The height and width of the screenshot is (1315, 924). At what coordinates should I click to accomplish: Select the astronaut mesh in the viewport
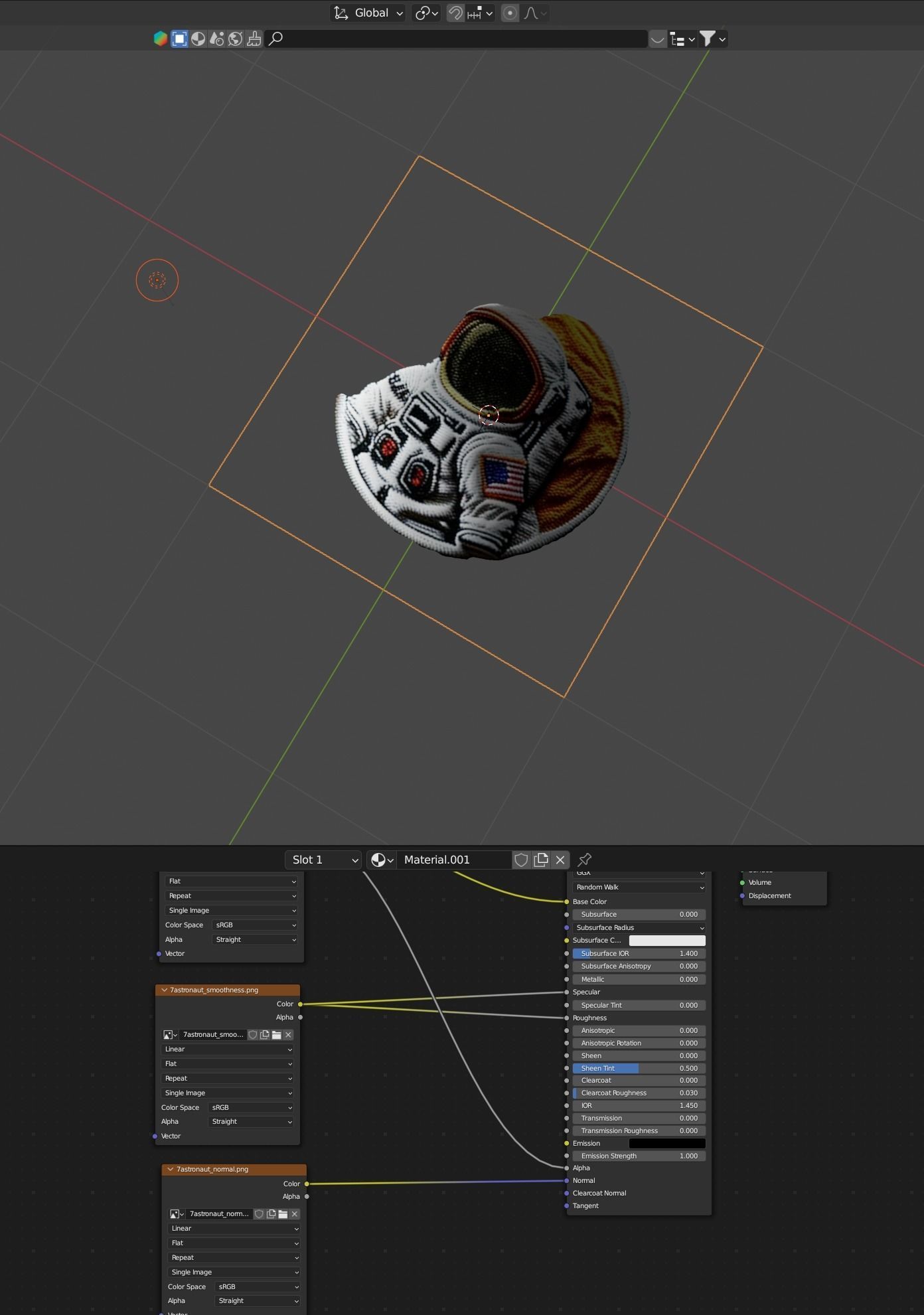point(483,433)
